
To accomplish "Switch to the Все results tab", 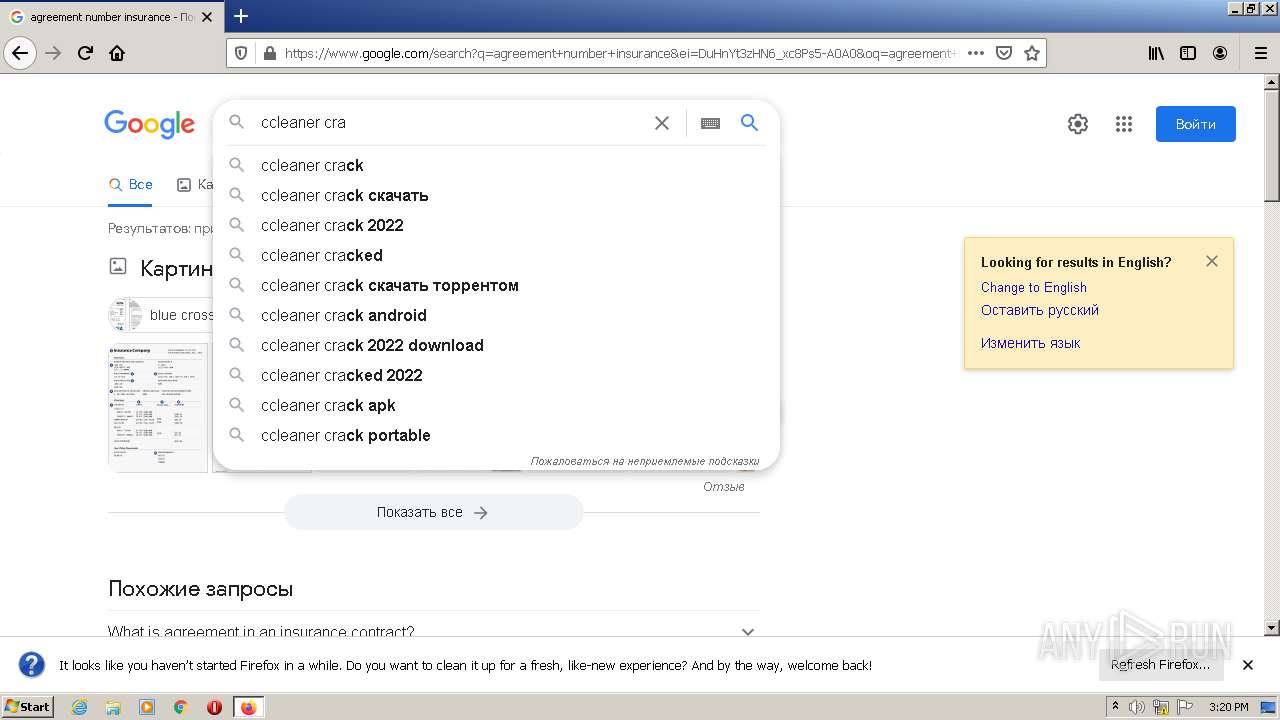I will pos(131,184).
